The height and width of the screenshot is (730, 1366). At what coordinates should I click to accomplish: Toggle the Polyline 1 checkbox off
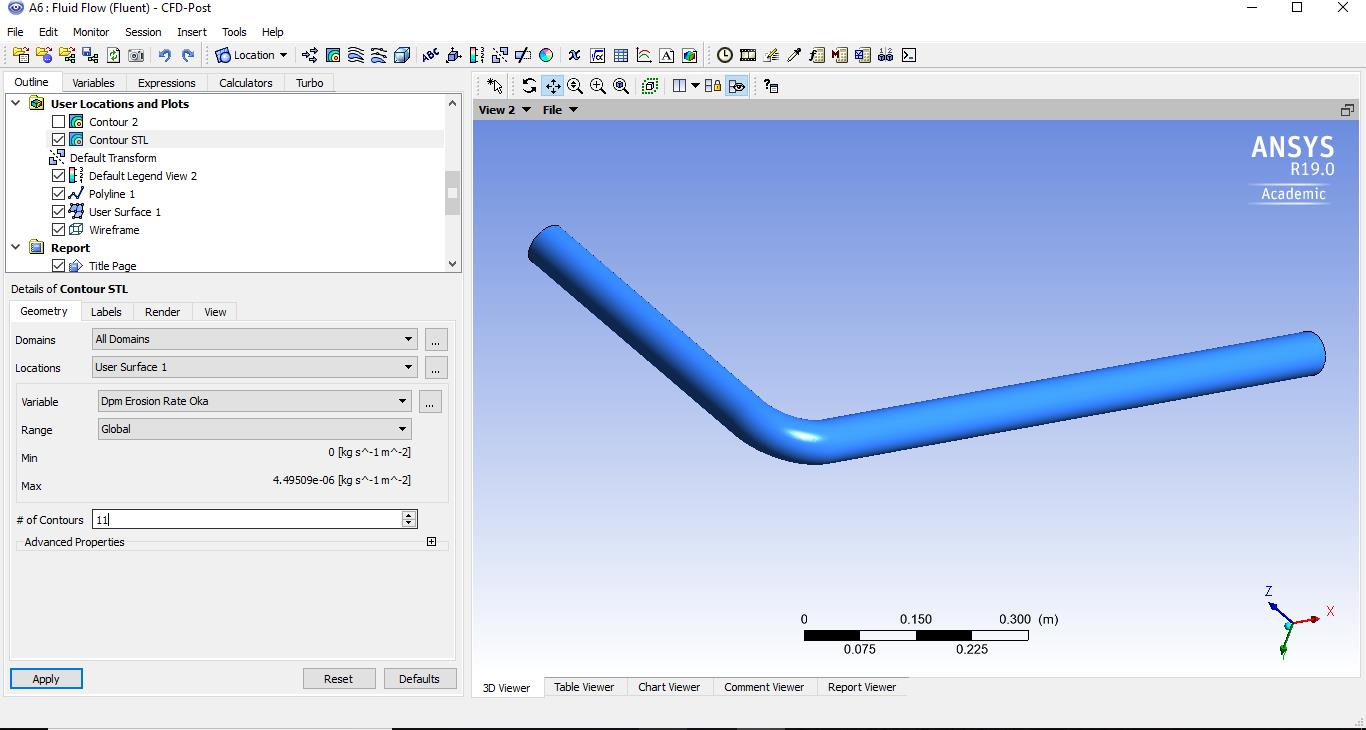58,194
